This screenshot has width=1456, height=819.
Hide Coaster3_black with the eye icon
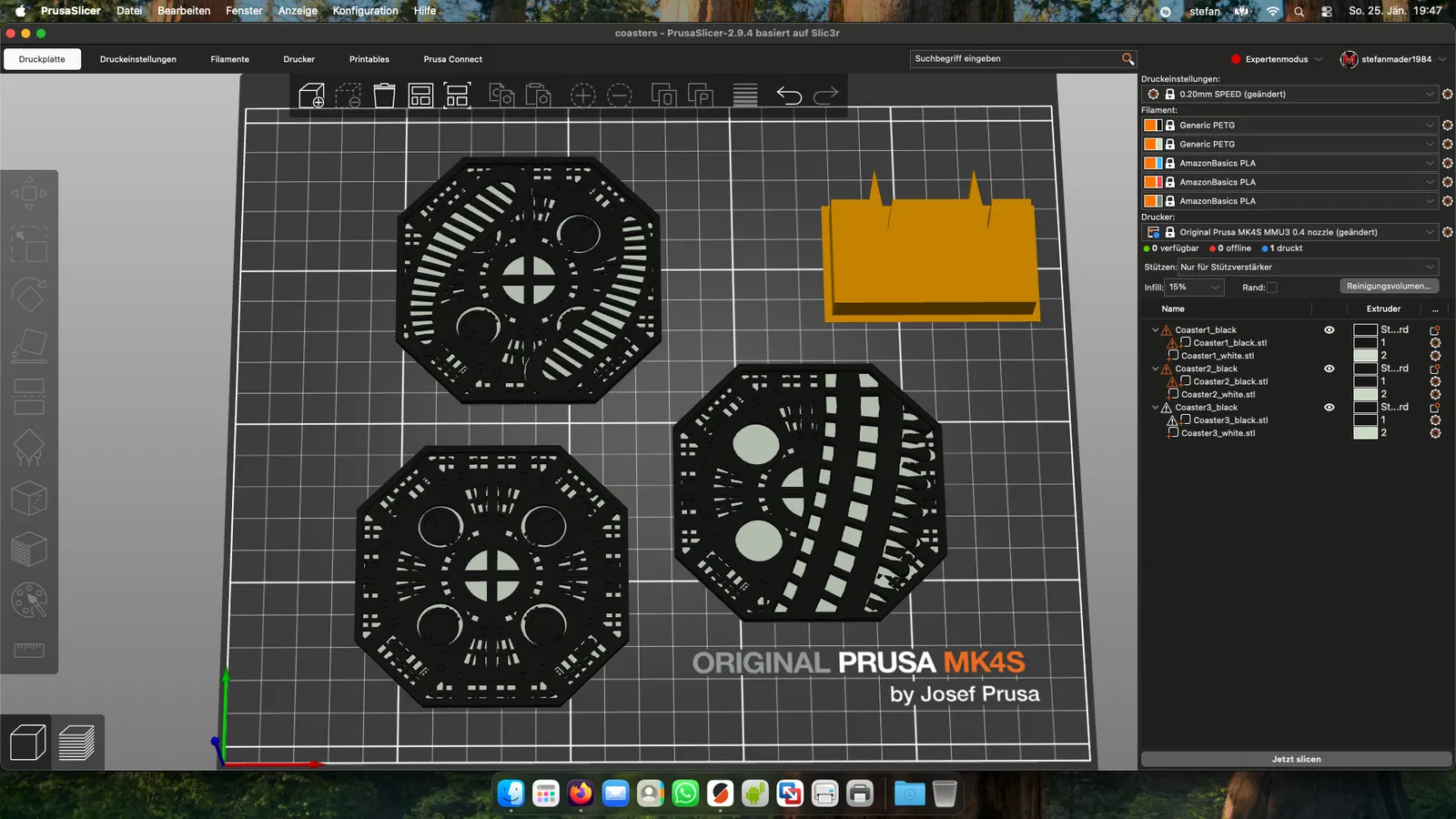tap(1330, 408)
